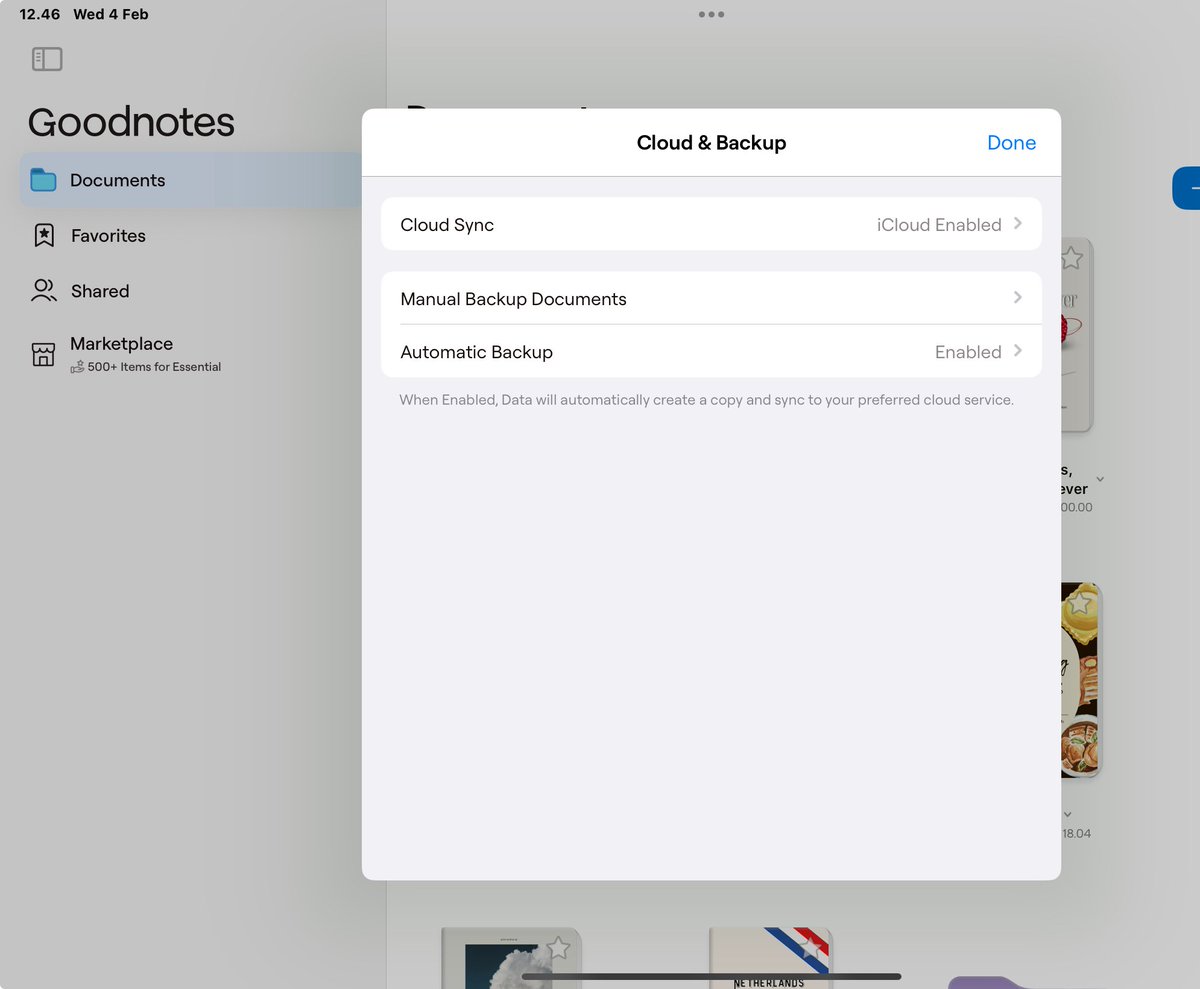Click the Cloud & Backup title
This screenshot has width=1200, height=989.
pos(711,143)
